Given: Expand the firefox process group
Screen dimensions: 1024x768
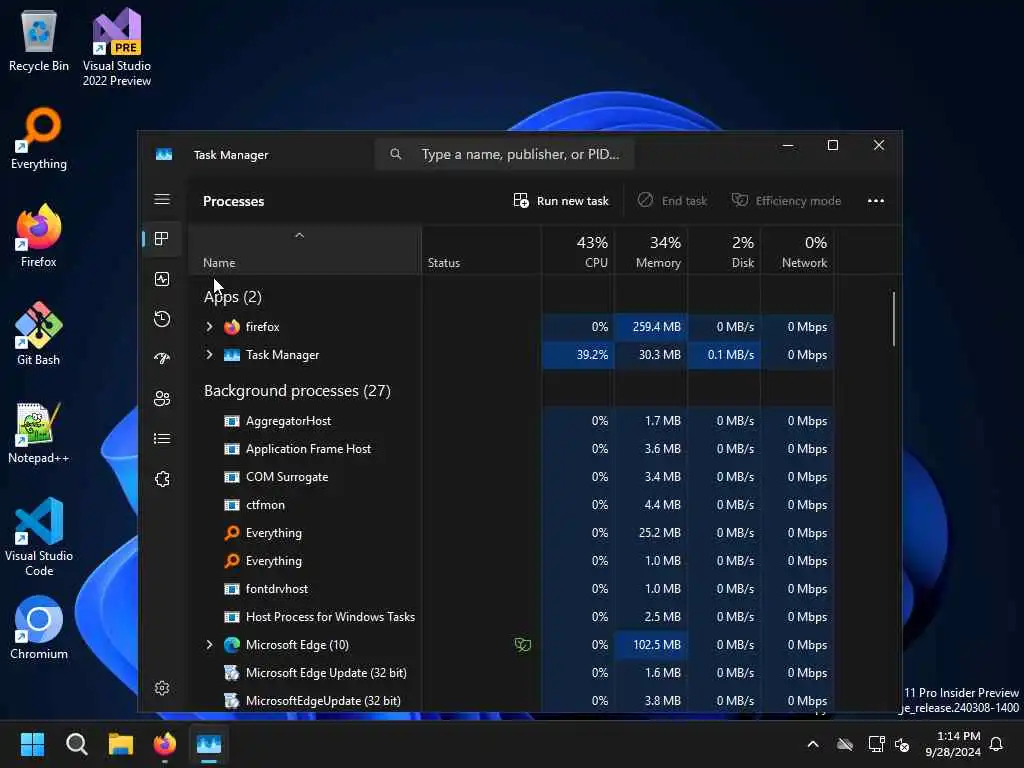Looking at the screenshot, I should 209,327.
